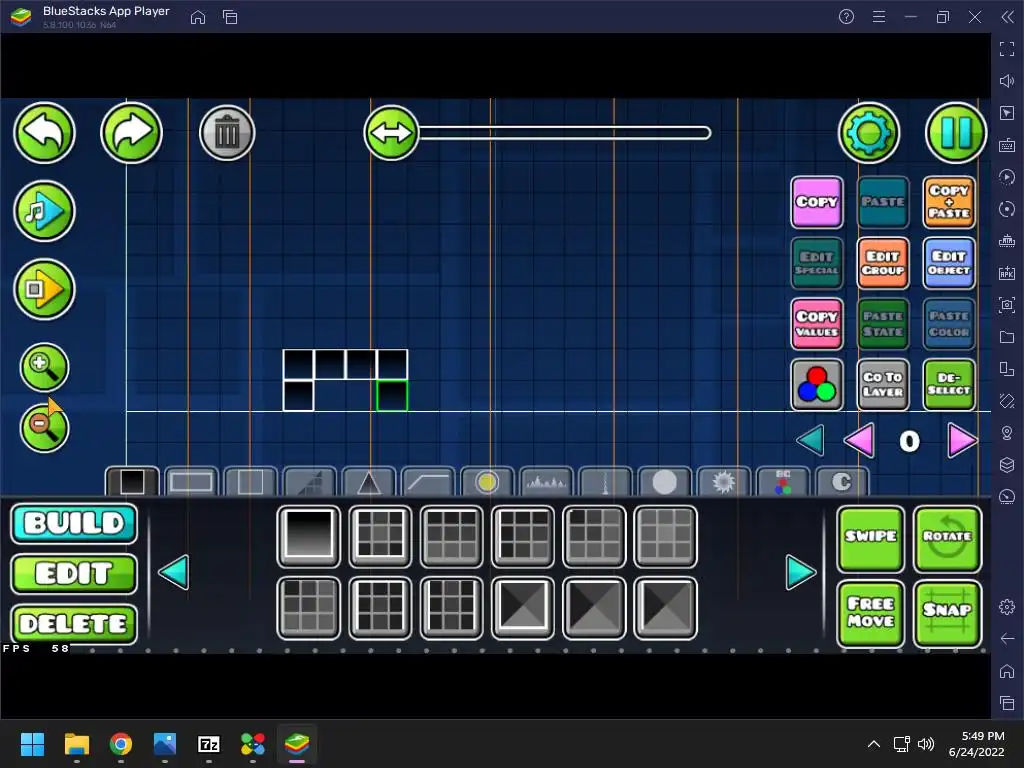Open BlueStacks home tab icon
The image size is (1024, 768).
pos(198,18)
